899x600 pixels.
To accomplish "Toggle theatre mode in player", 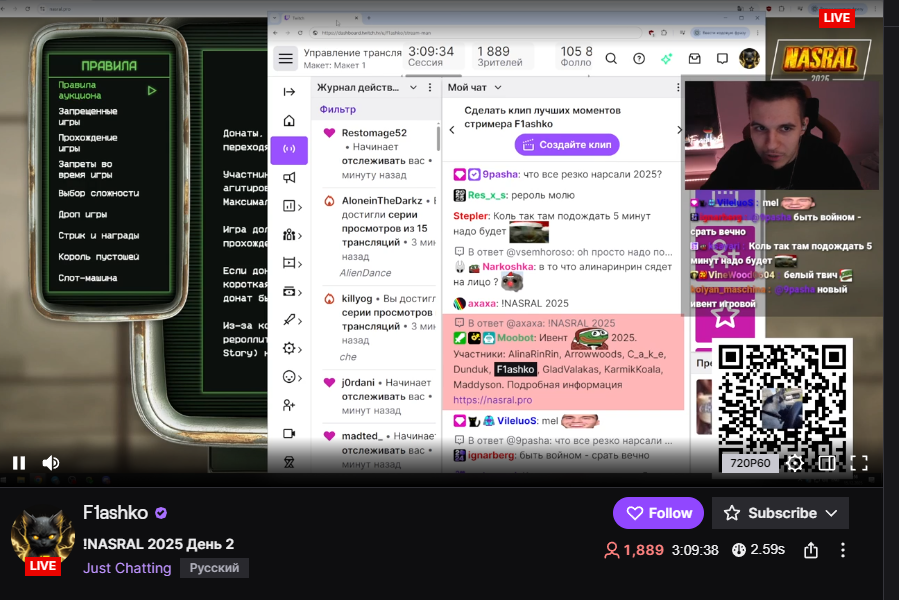I will 827,463.
